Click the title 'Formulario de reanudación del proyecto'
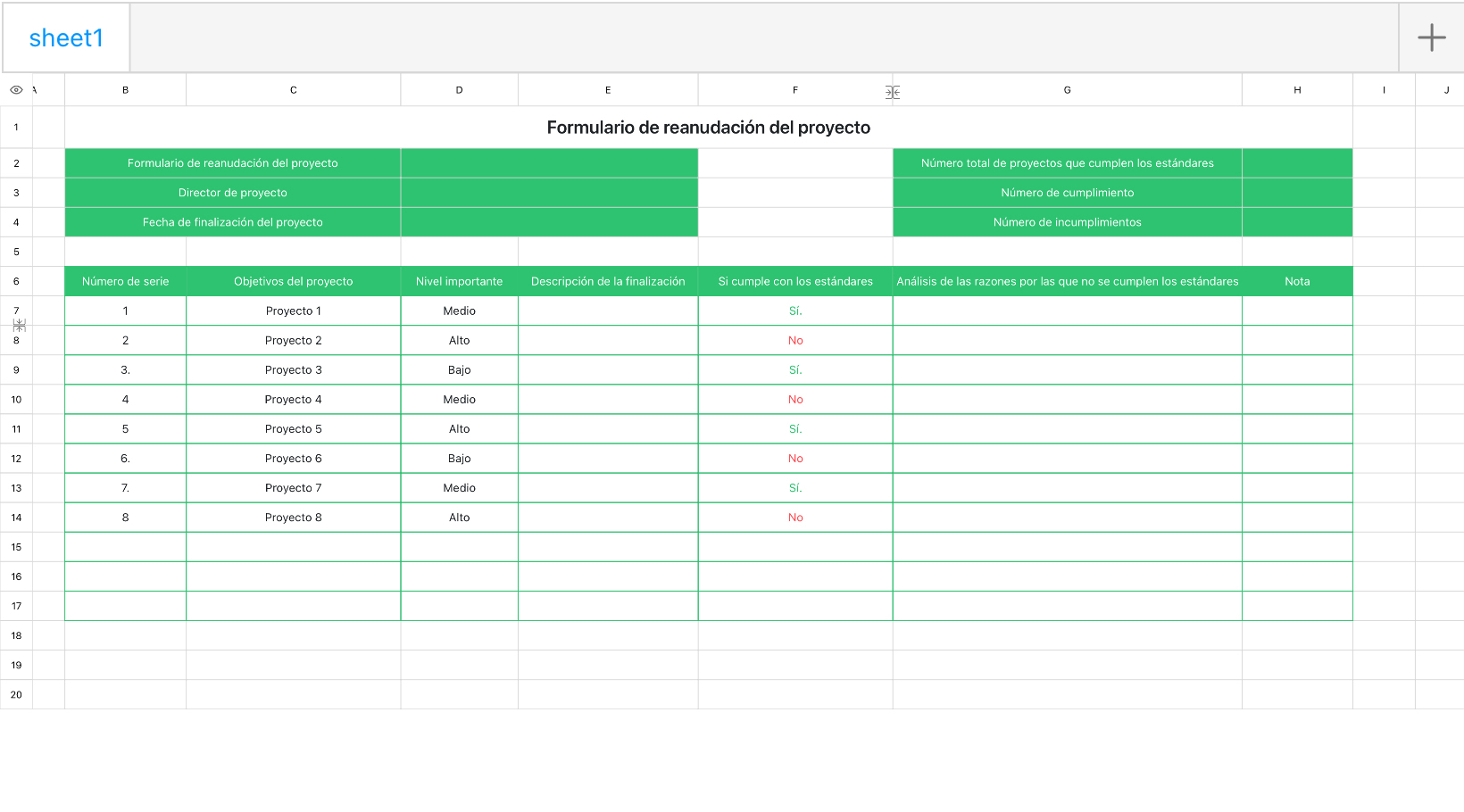The width and height of the screenshot is (1464, 812). coord(709,128)
